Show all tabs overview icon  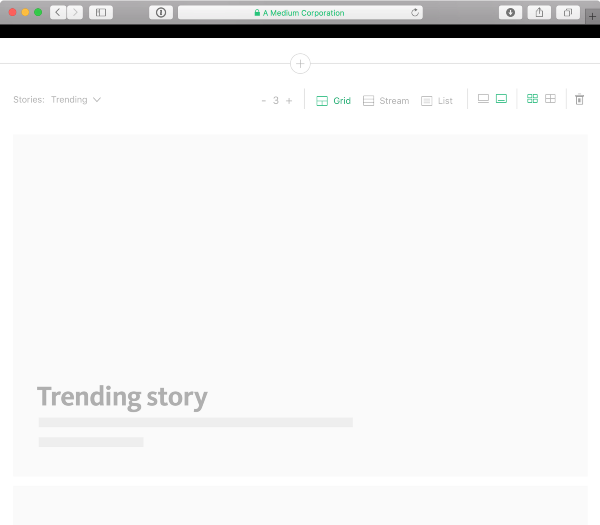(x=567, y=13)
